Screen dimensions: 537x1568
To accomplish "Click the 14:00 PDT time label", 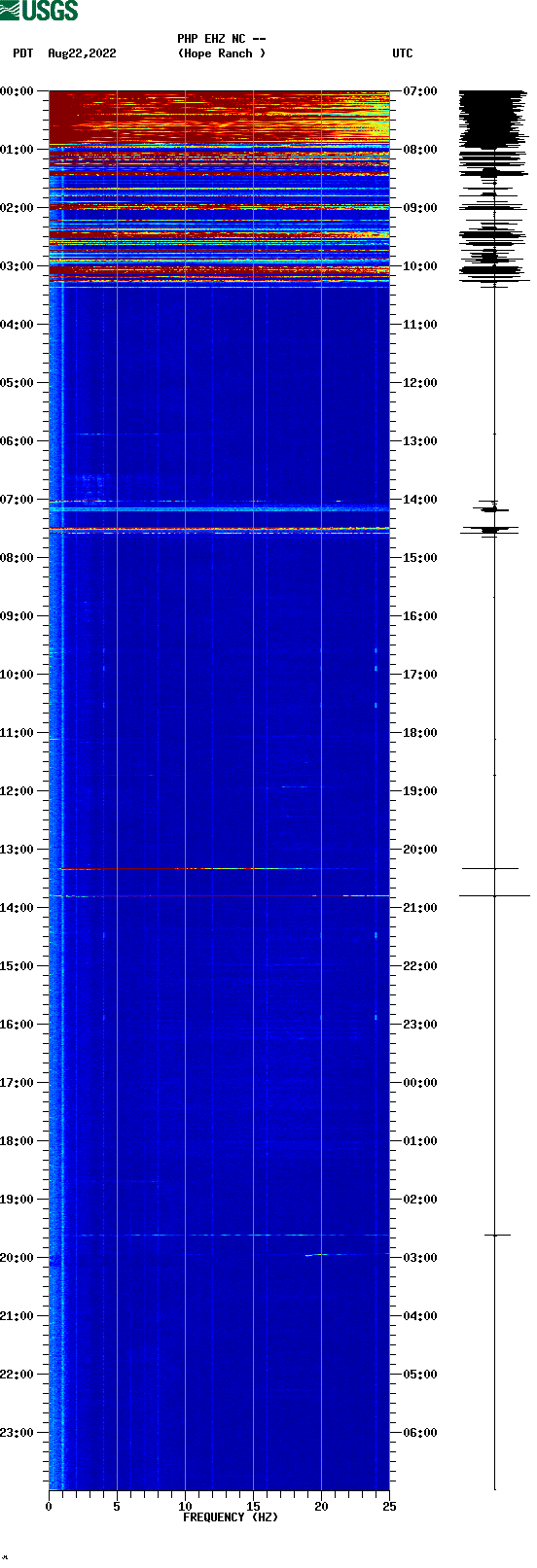I will (17, 908).
